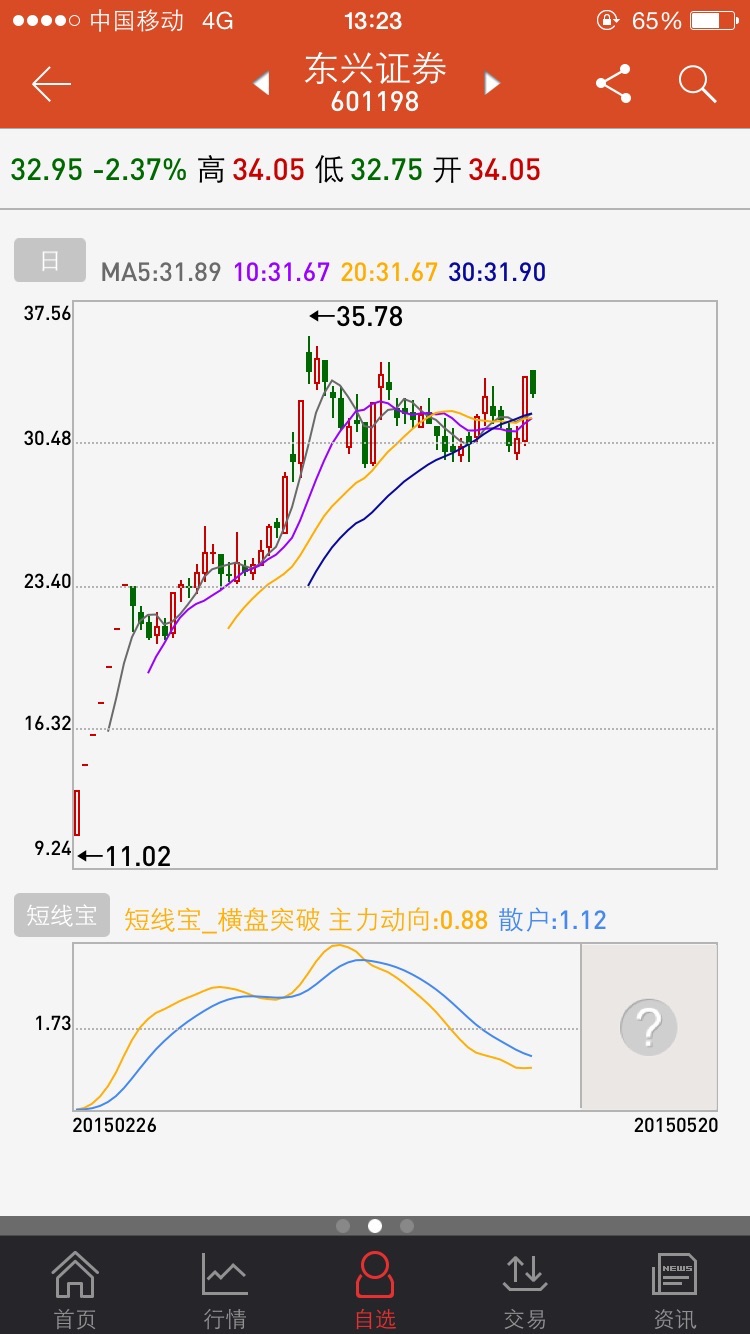The width and height of the screenshot is (750, 1334).
Task: Tap the 日 period button
Action: tap(50, 260)
